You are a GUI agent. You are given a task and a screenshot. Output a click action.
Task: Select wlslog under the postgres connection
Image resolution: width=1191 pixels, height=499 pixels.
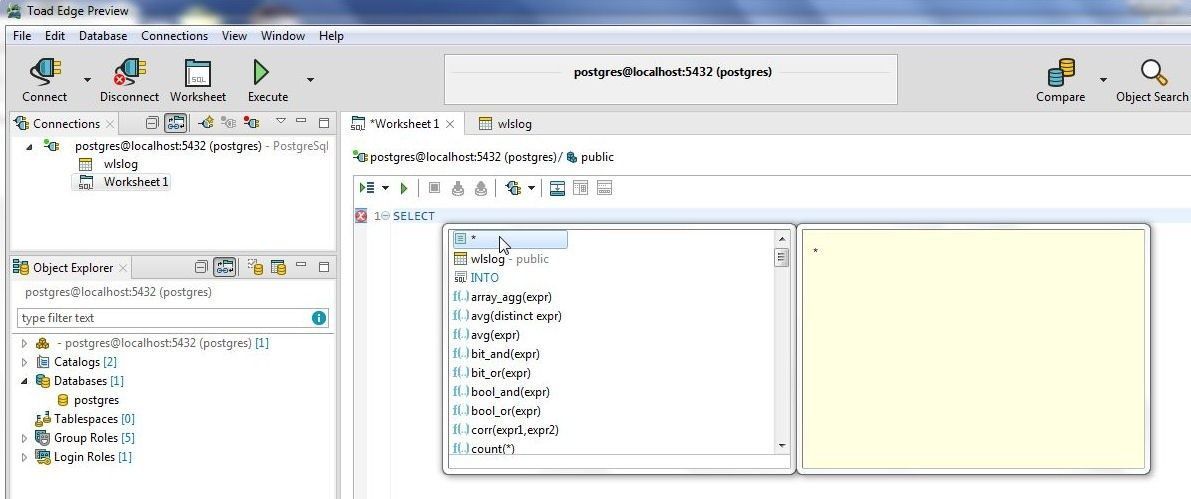pos(121,164)
